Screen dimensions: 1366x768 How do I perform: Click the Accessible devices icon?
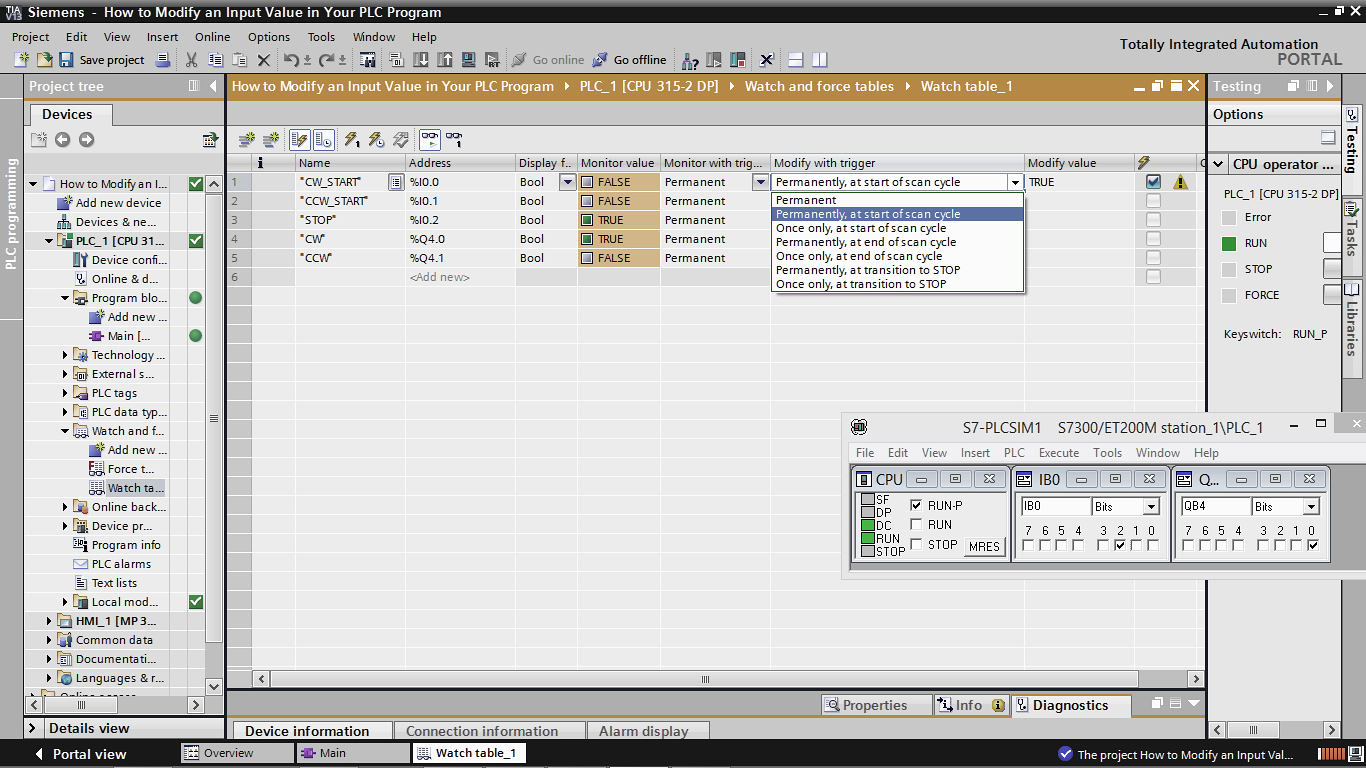point(689,60)
